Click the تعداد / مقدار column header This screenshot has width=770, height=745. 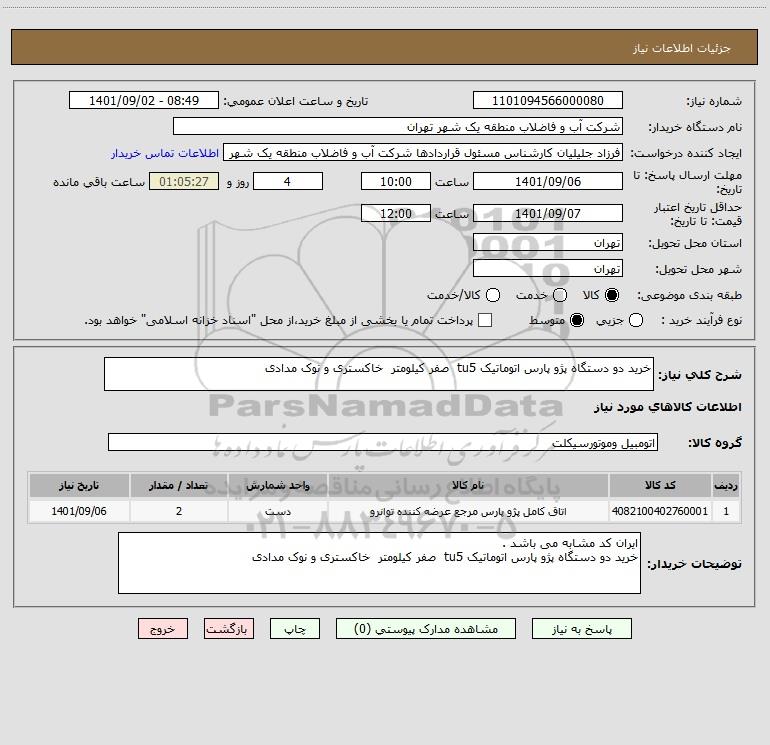click(179, 485)
